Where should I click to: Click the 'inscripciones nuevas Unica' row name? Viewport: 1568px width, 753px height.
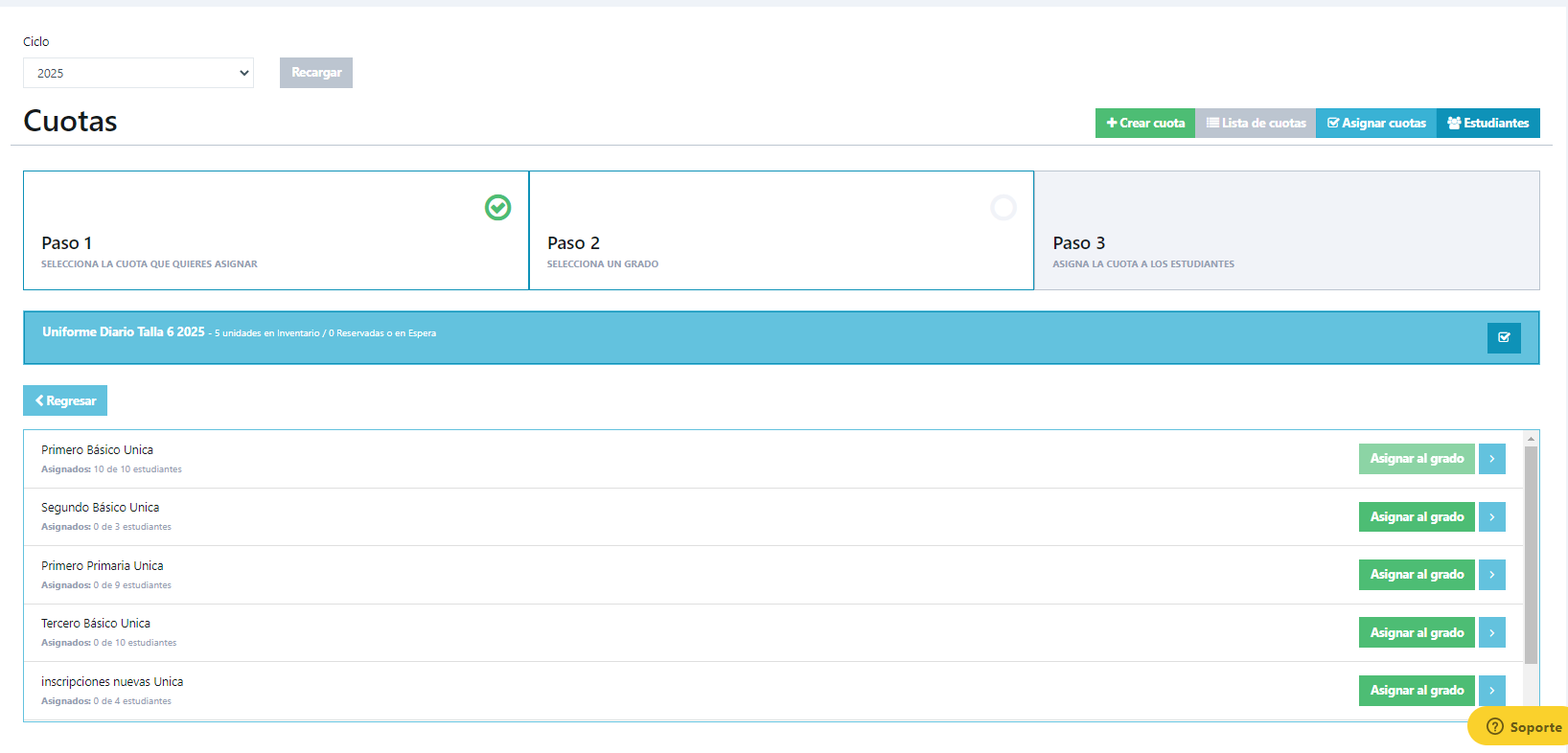(x=112, y=682)
